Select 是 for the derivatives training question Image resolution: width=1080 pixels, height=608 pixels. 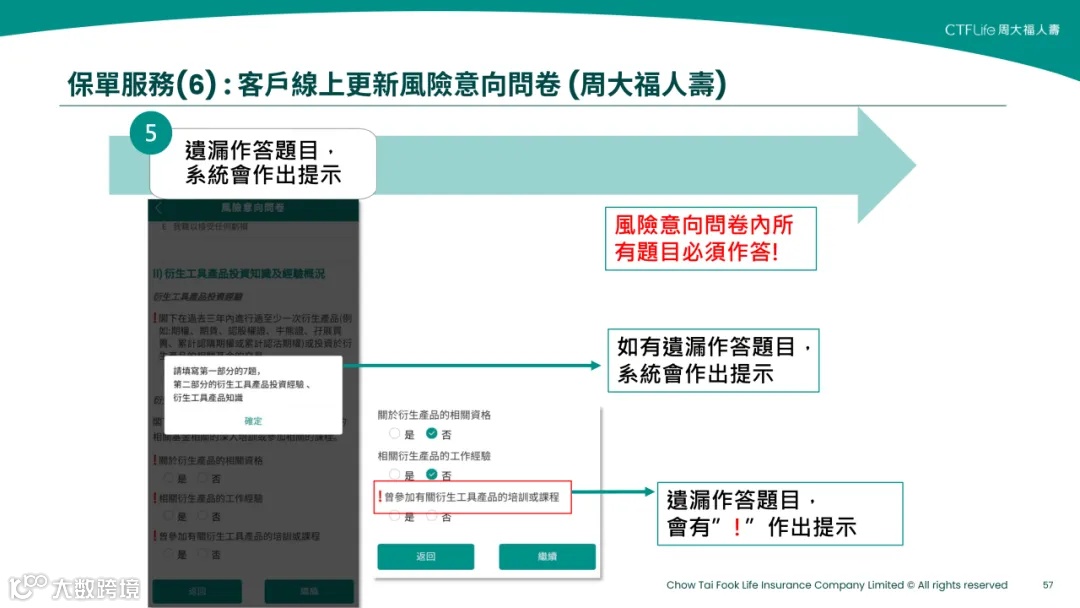point(396,517)
